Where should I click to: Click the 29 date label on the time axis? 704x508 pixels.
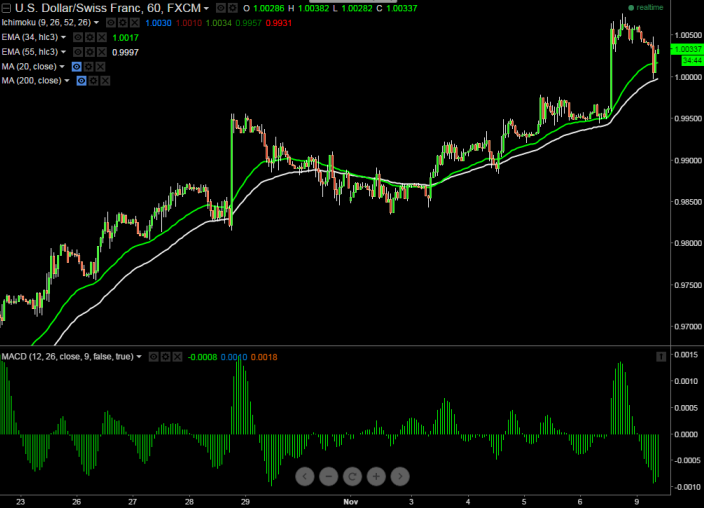point(245,502)
